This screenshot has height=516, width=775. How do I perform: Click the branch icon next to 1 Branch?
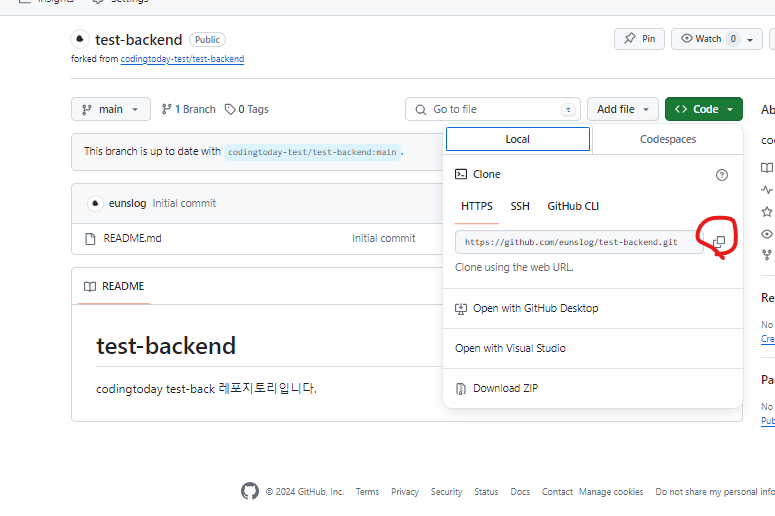pyautogui.click(x=167, y=109)
